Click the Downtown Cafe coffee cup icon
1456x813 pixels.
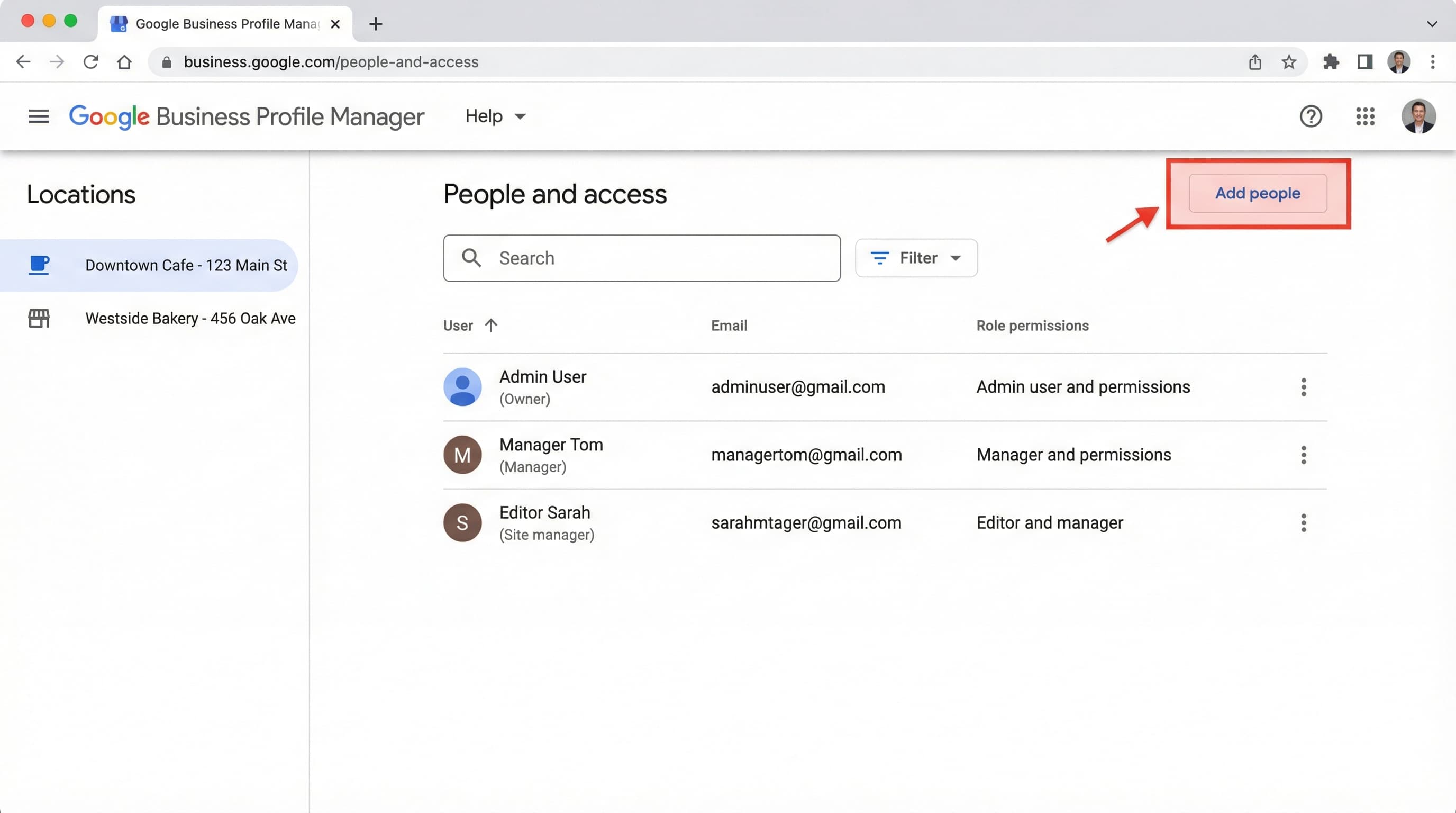tap(39, 265)
